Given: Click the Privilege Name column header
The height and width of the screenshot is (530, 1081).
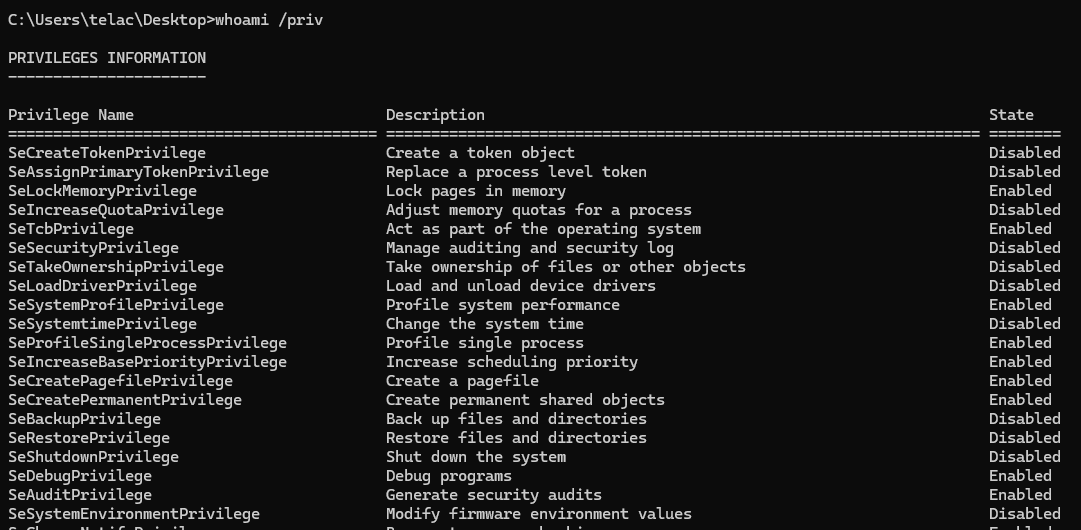Looking at the screenshot, I should (x=71, y=115).
